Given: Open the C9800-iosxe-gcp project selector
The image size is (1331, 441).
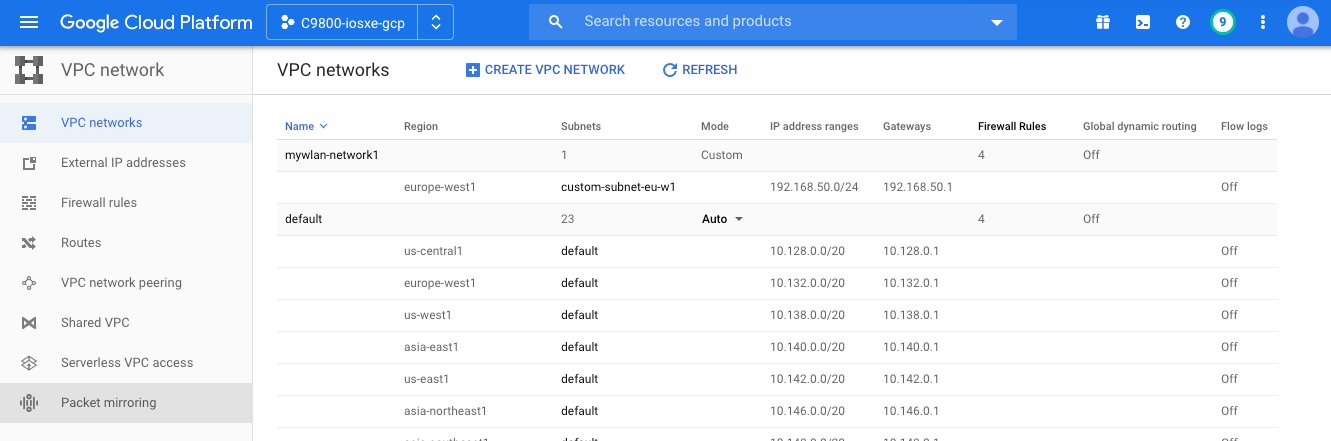Looking at the screenshot, I should click(359, 22).
